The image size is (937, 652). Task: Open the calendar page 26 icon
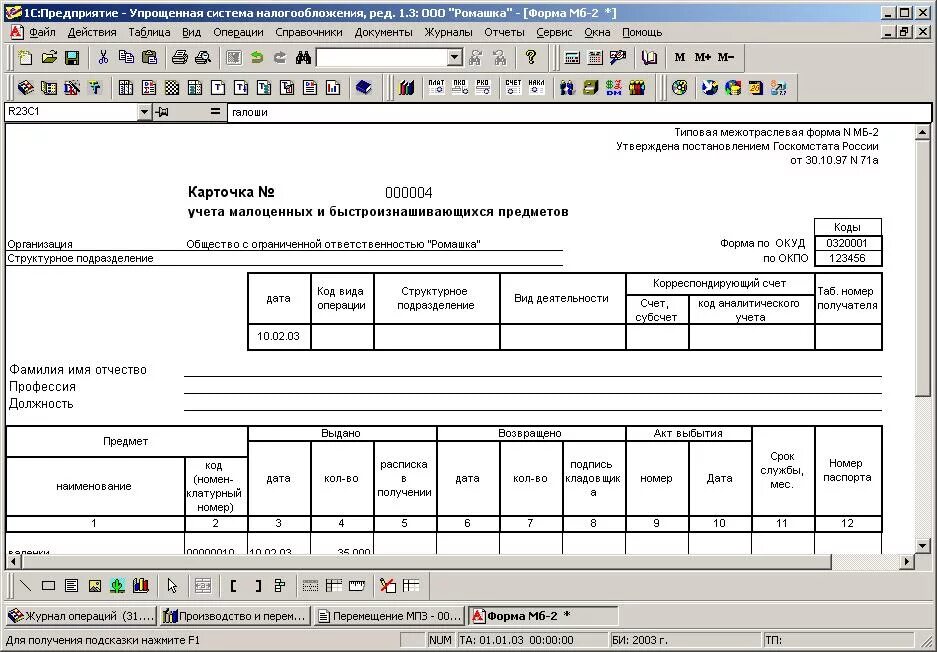(x=755, y=88)
